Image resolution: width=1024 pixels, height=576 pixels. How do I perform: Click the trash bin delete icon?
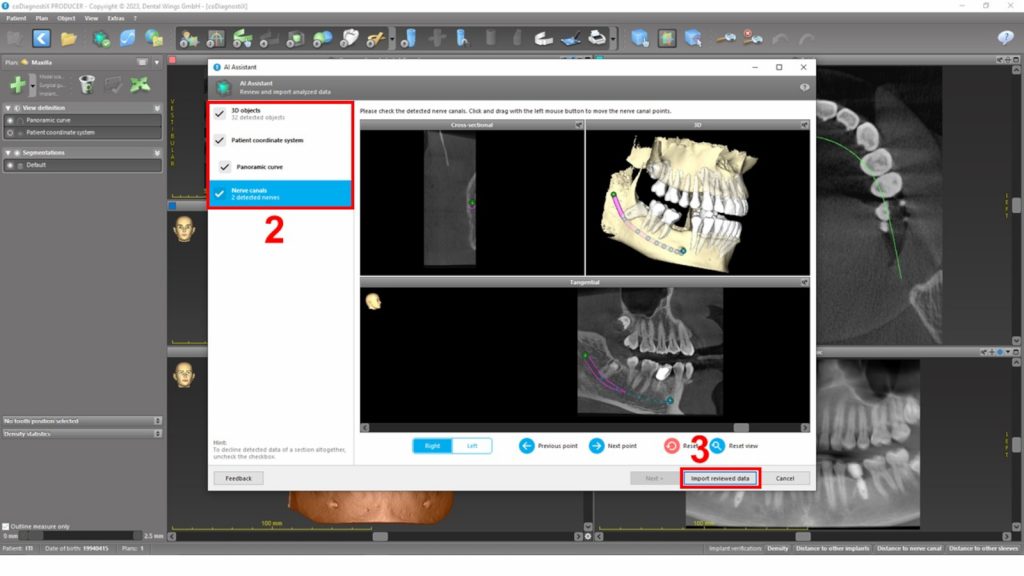pos(86,84)
